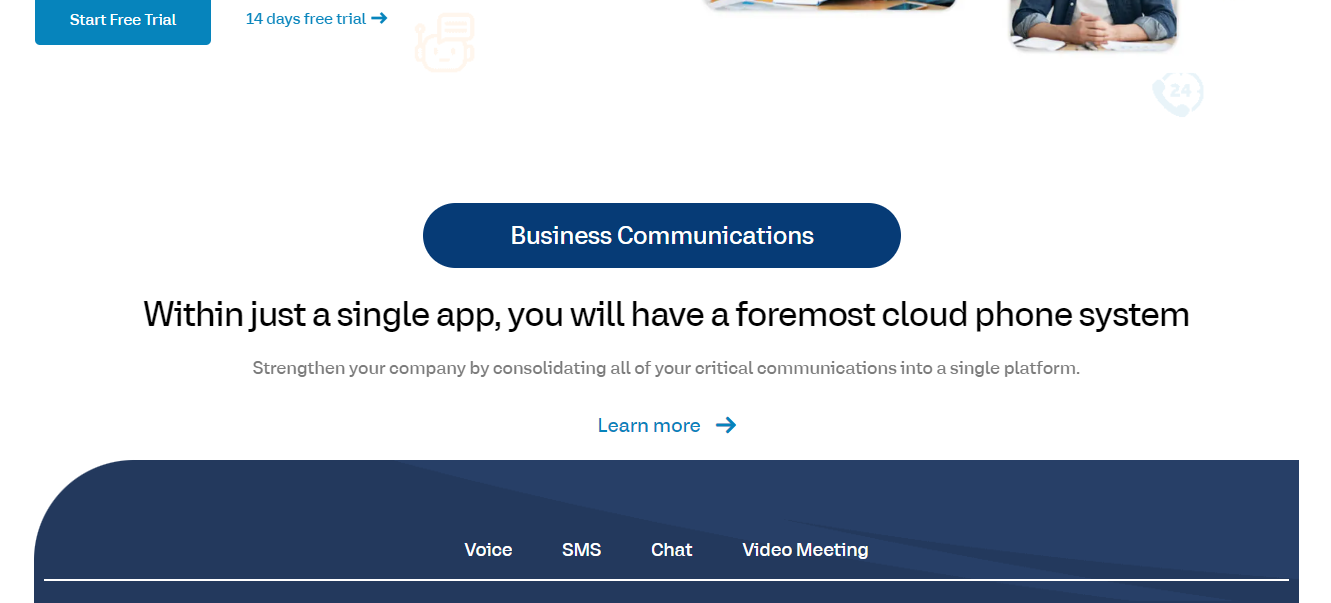Click the arrow beside 14 days free trial
The height and width of the screenshot is (603, 1331).
point(379,18)
